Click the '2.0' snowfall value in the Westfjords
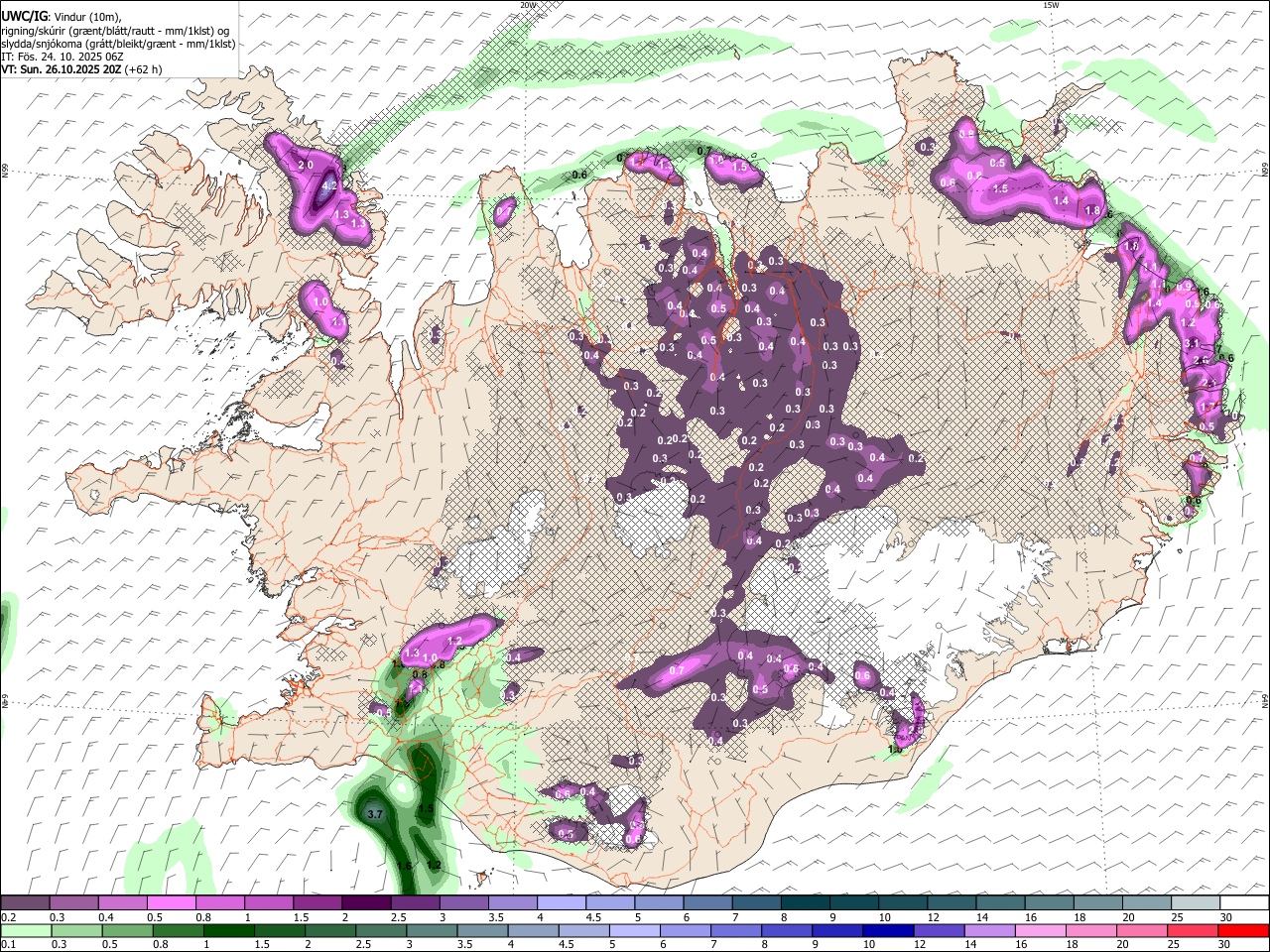 306,165
